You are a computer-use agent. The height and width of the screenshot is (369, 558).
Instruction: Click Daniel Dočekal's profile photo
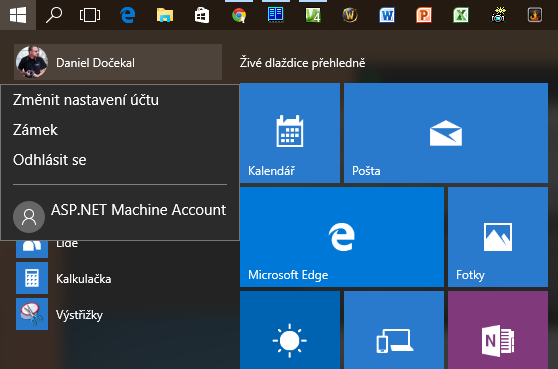(x=32, y=62)
